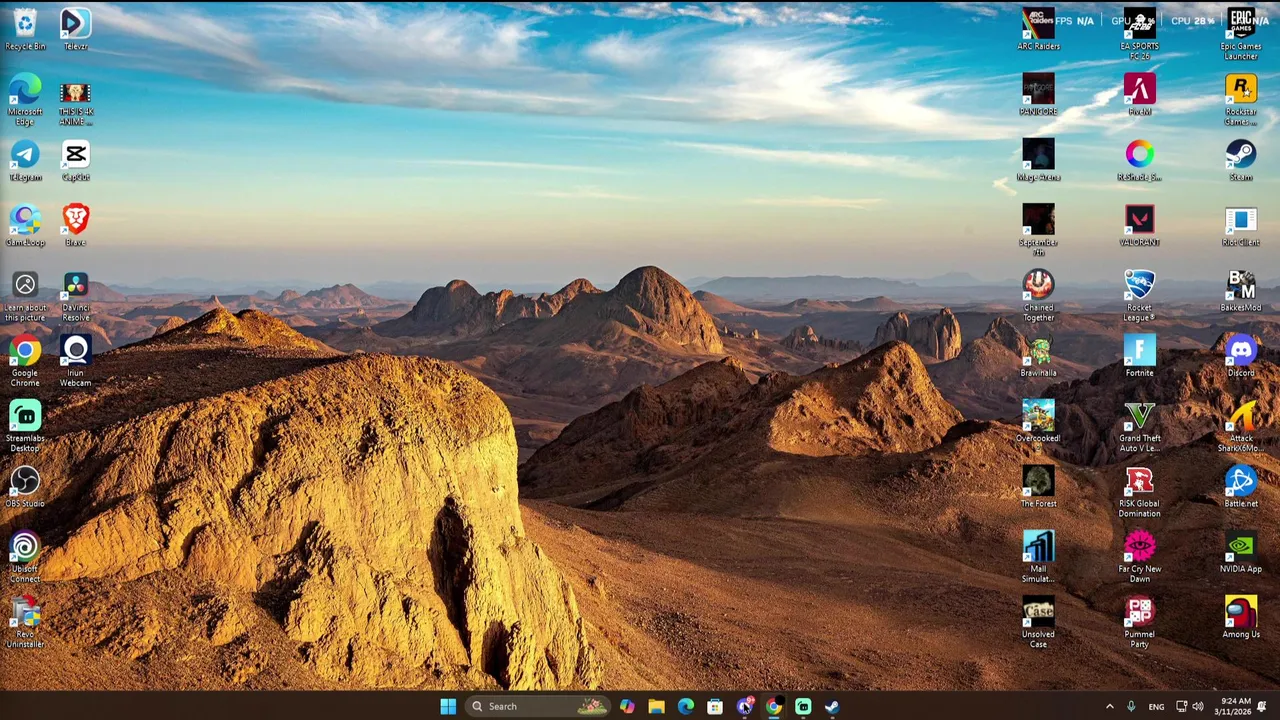Select the Telegram desktop shortcut

[x=25, y=160]
